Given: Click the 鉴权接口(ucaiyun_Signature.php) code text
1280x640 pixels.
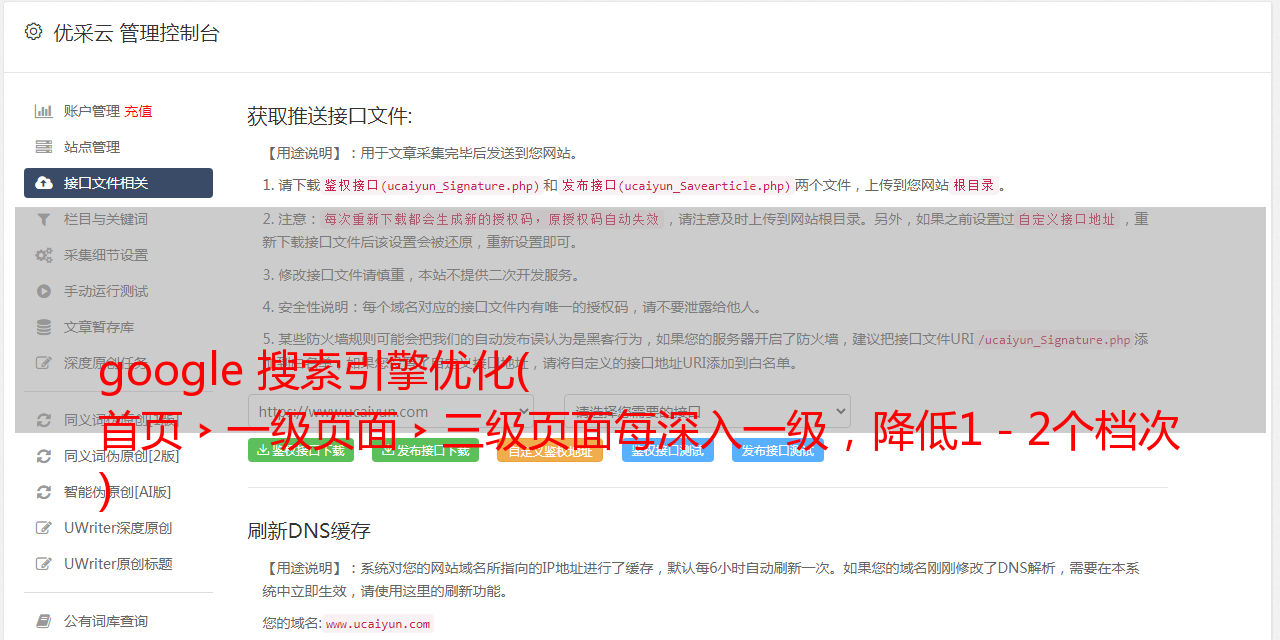Looking at the screenshot, I should tap(431, 186).
